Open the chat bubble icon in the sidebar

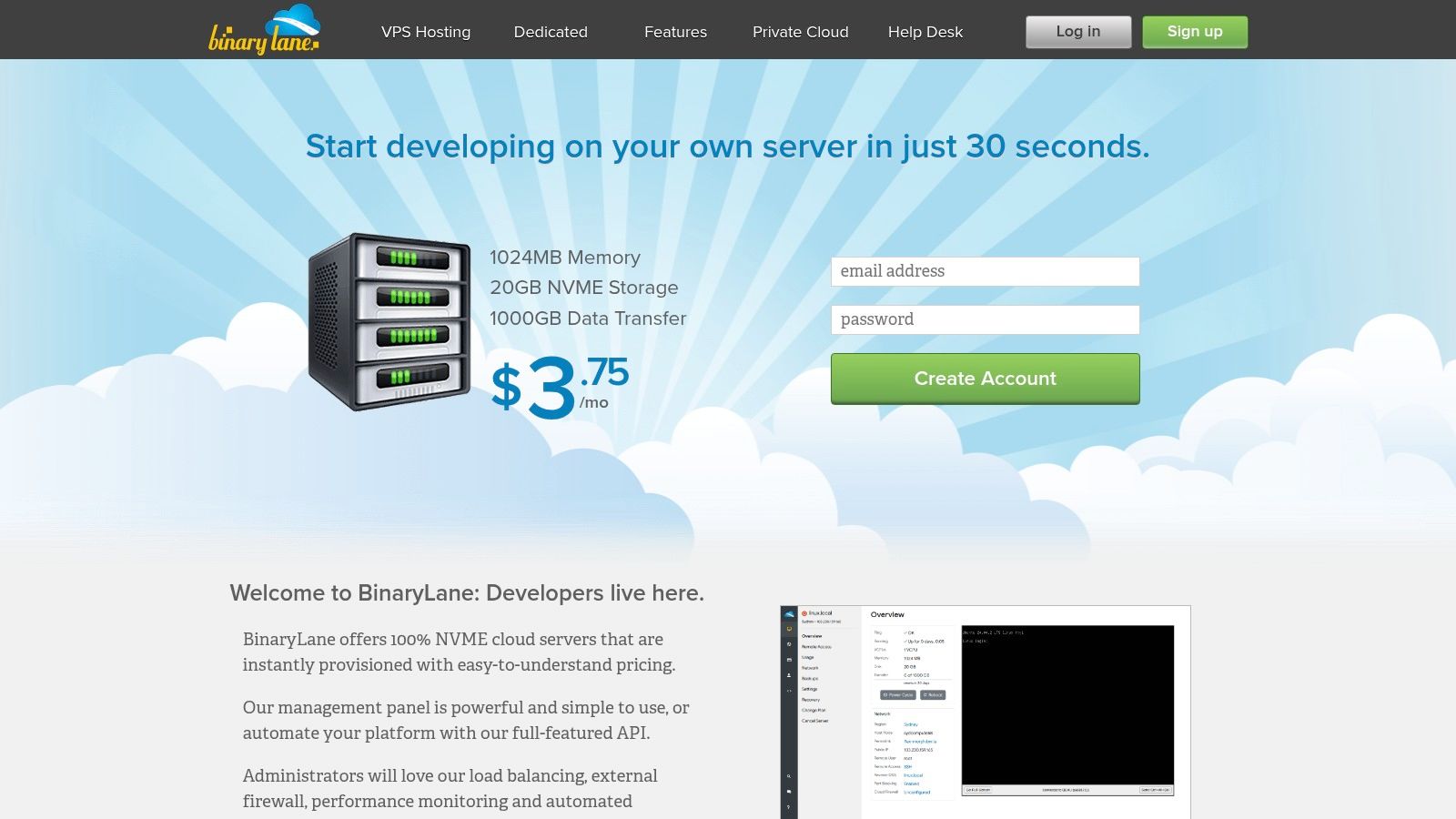pos(788,790)
